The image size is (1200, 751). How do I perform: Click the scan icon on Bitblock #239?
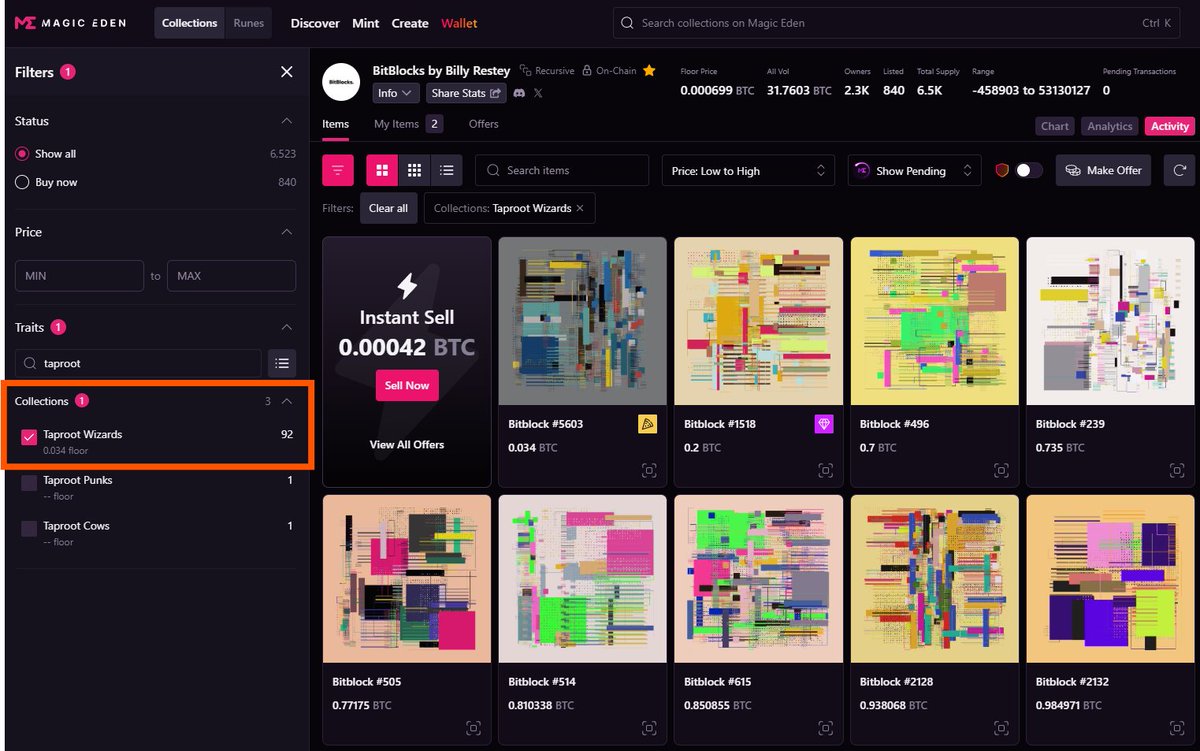point(1177,470)
